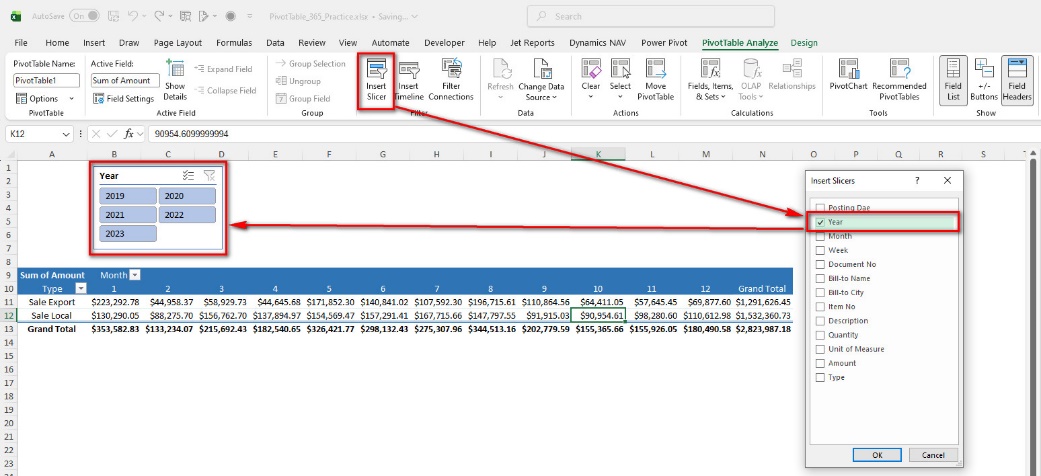Check the Bill-to City checkbox
Viewport: 1041px width, 476px height.
821,293
